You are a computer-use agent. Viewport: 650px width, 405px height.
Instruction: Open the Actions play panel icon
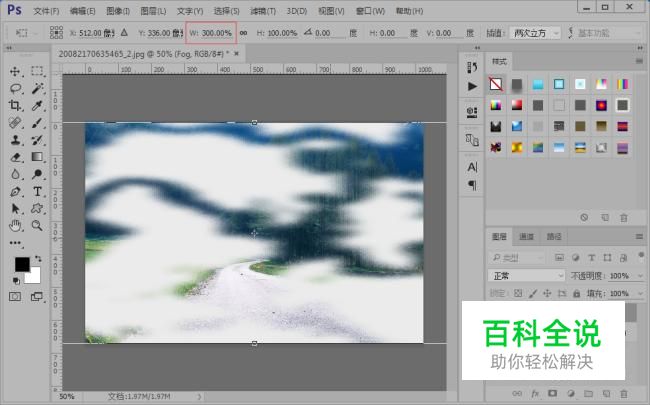472,86
